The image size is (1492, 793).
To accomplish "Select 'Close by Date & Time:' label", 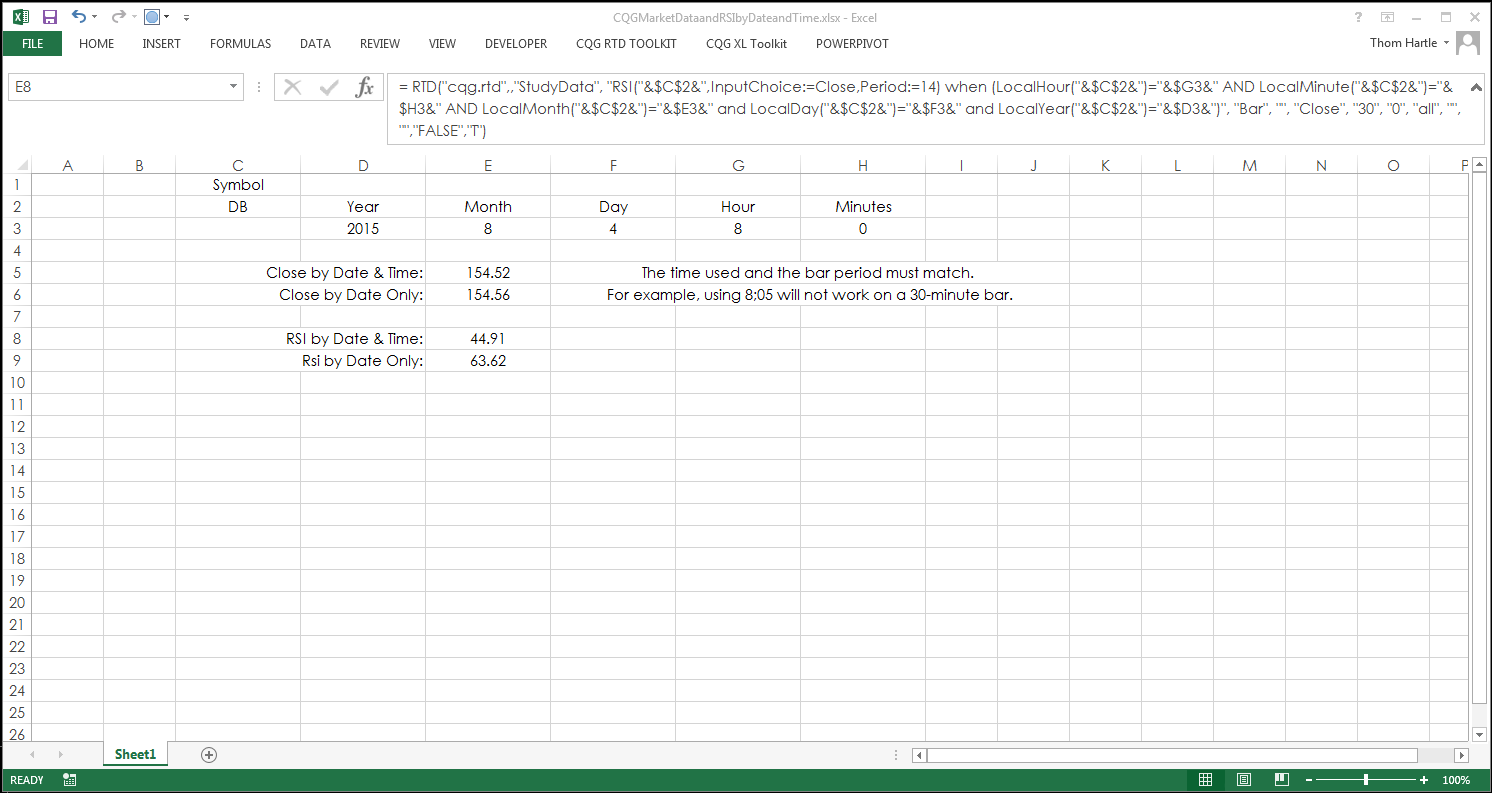I will [x=345, y=273].
